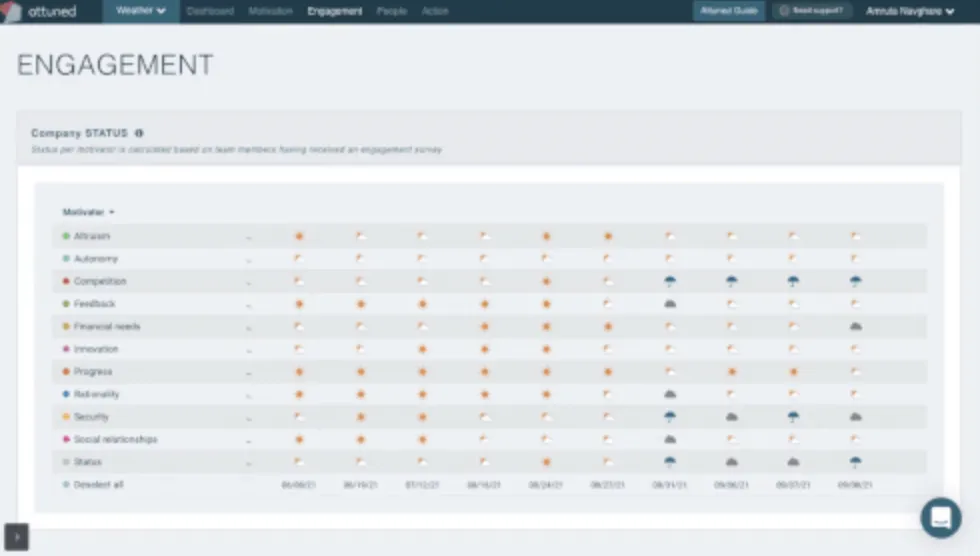
Task: Click the cloud icon for Feedback on 08/31/21
Action: pos(670,304)
